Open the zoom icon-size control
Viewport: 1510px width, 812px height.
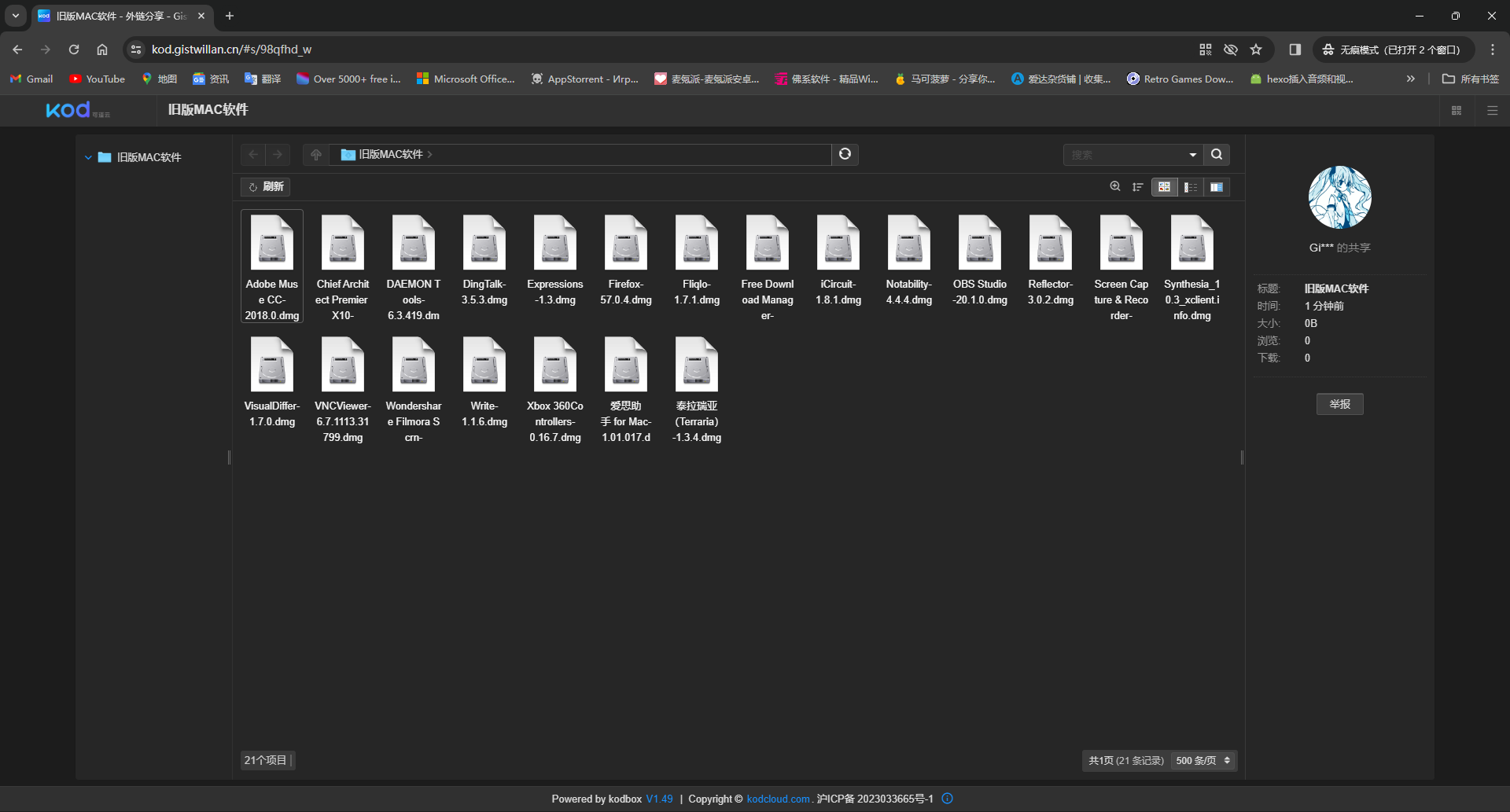point(1115,186)
